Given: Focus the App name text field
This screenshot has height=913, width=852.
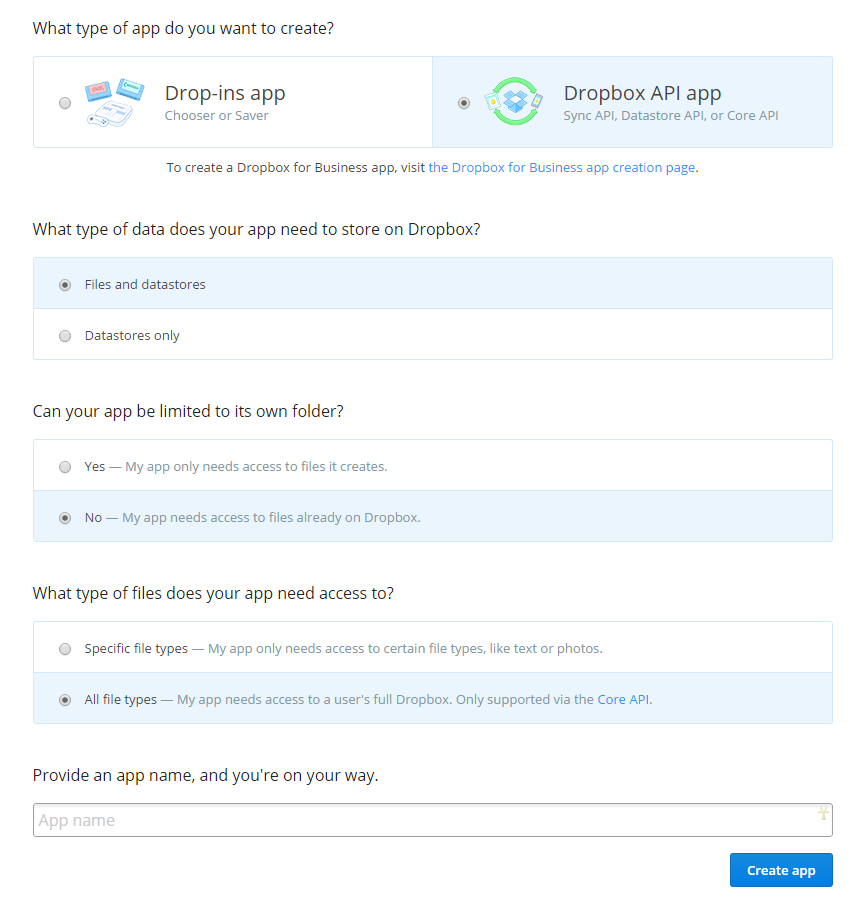Looking at the screenshot, I should (x=433, y=820).
